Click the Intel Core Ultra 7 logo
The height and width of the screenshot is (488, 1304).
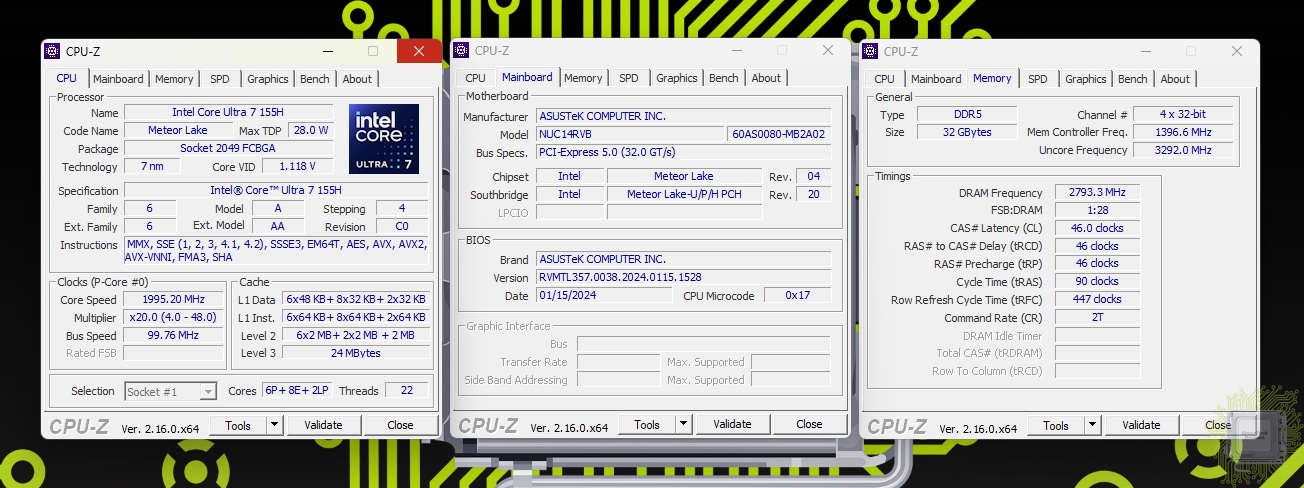coord(384,139)
